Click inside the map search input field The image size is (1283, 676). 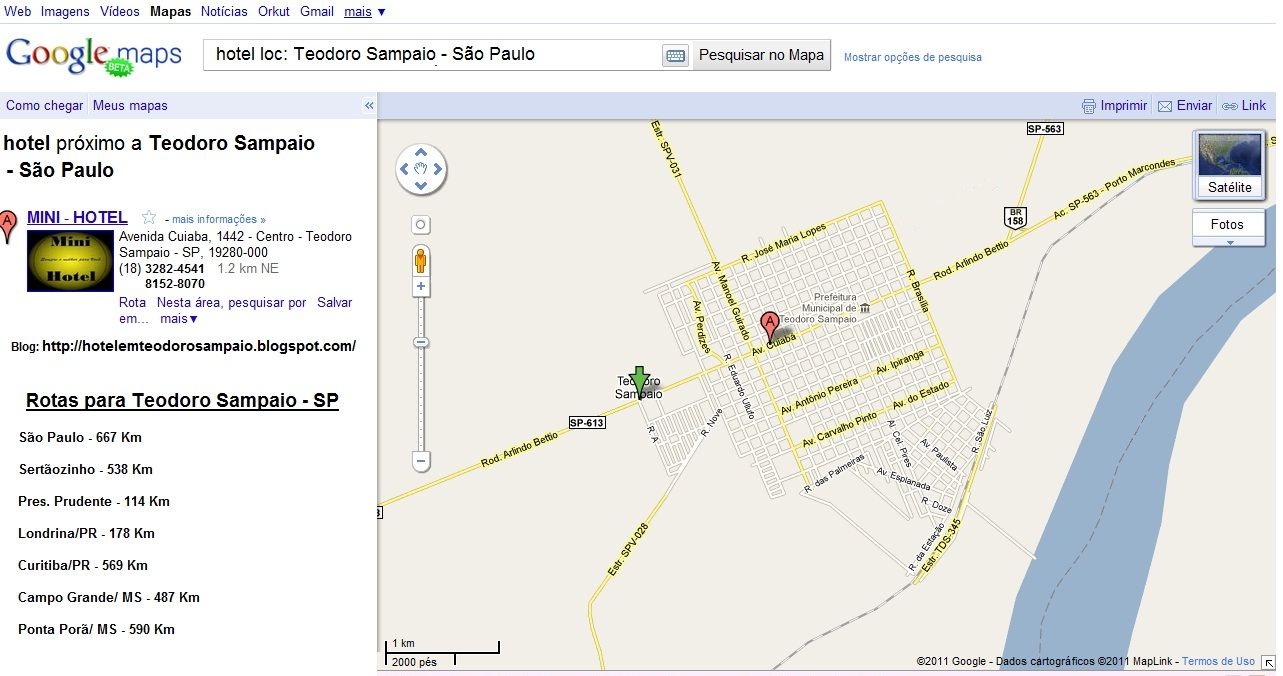click(432, 55)
